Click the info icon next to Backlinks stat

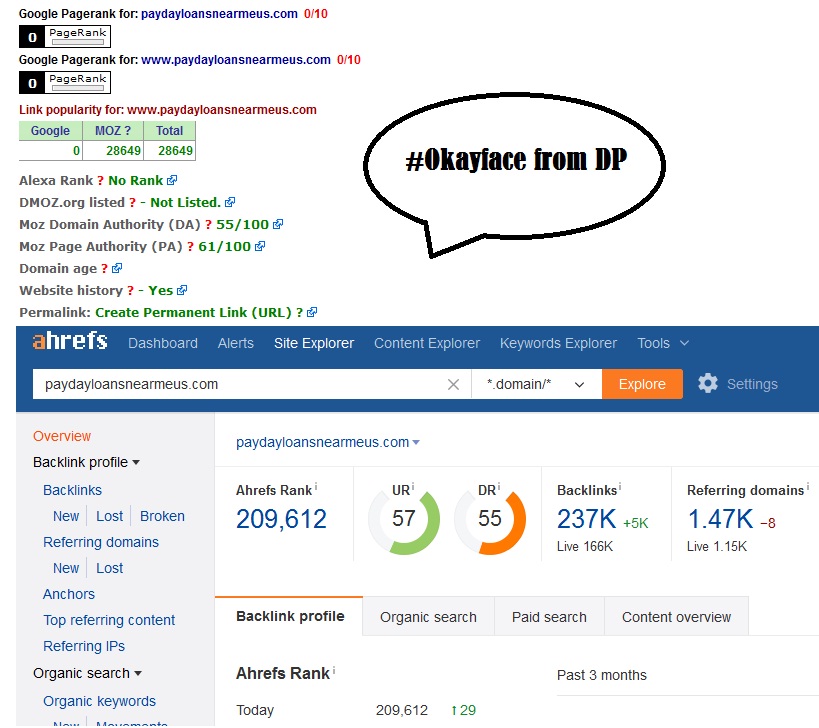click(620, 487)
